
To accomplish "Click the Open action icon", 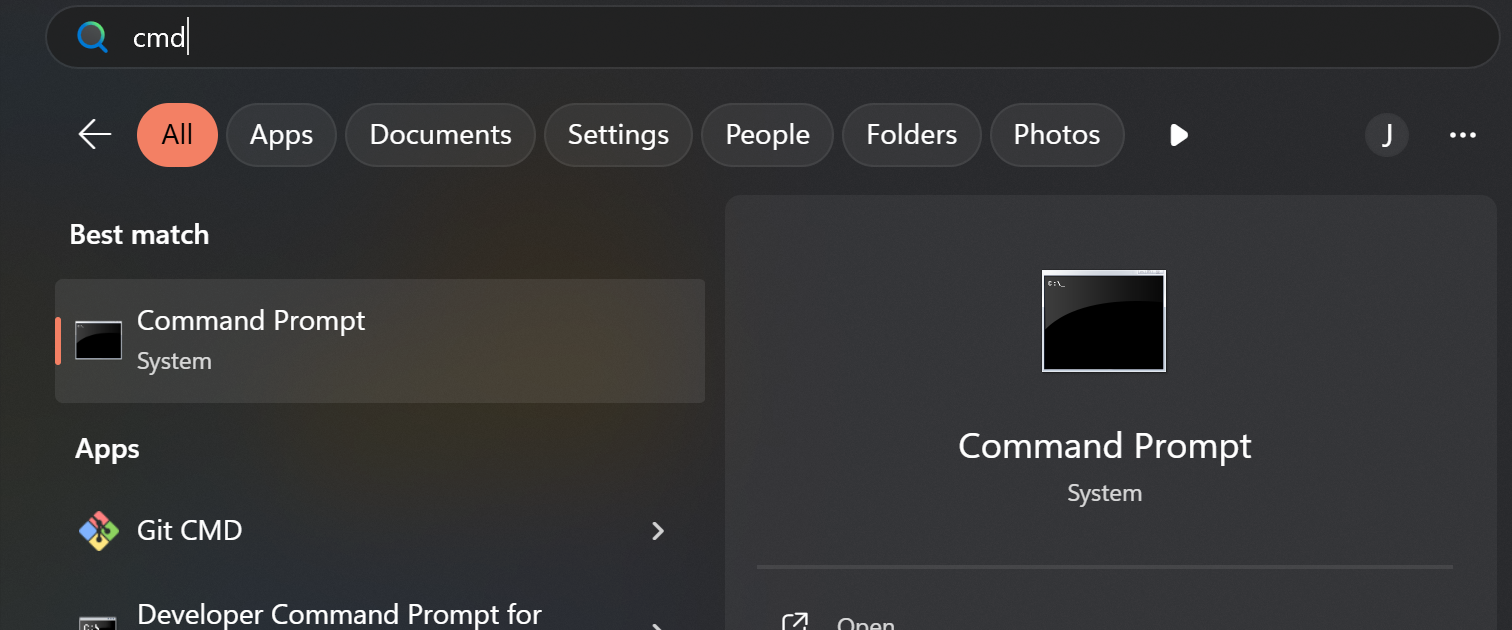I will pos(795,623).
